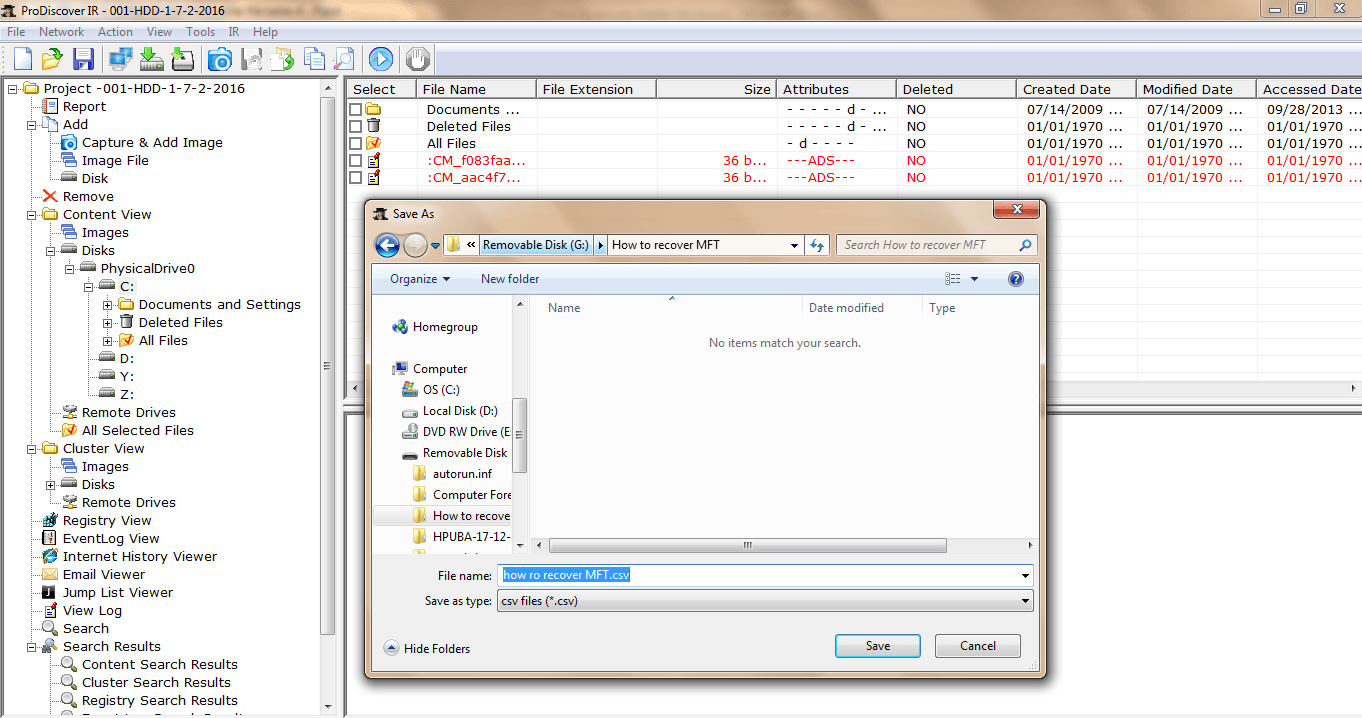Click the Help question mark in Save As
The width and height of the screenshot is (1362, 718).
tap(1016, 279)
